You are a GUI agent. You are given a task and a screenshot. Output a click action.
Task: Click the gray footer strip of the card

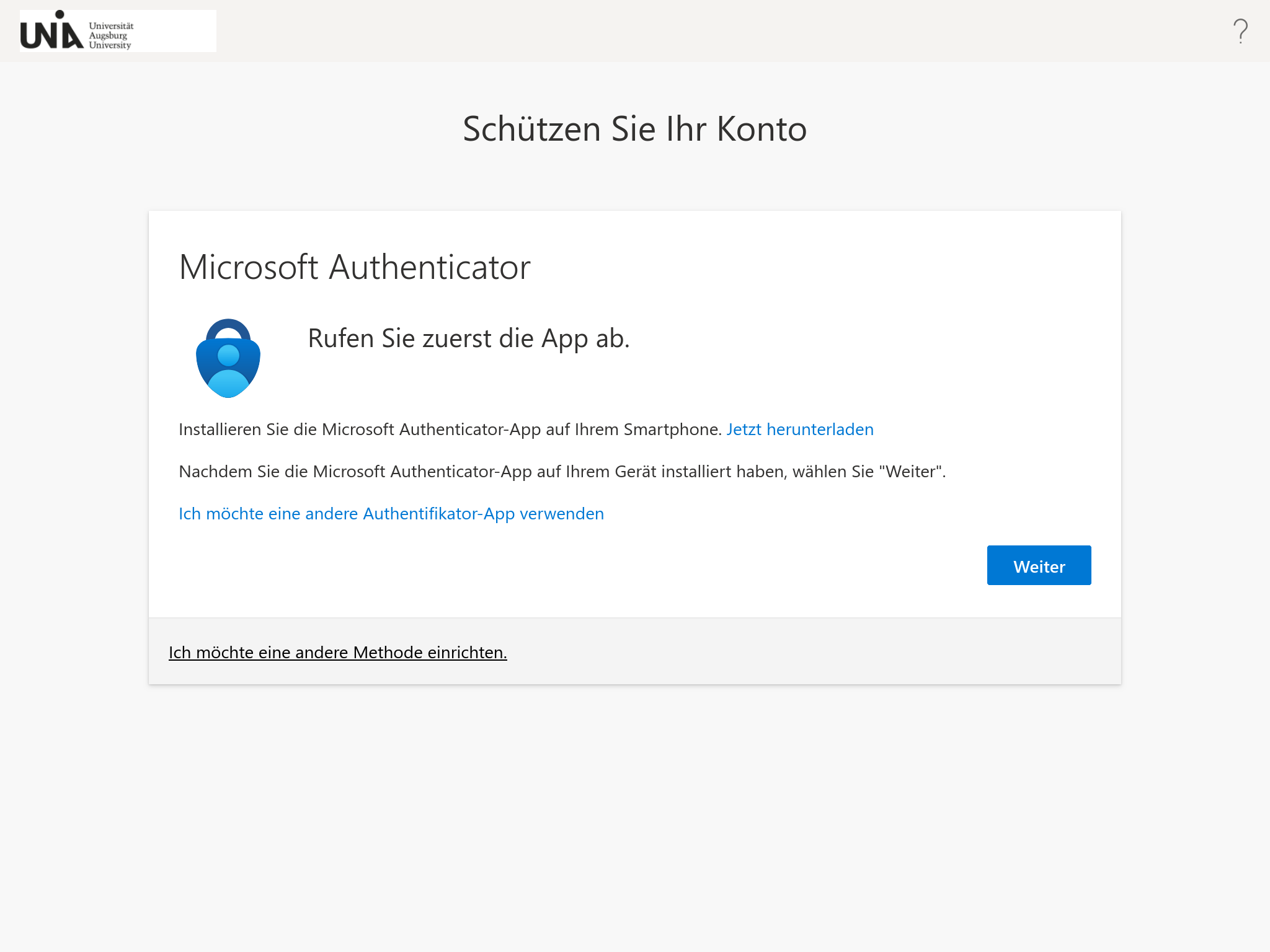point(806,652)
